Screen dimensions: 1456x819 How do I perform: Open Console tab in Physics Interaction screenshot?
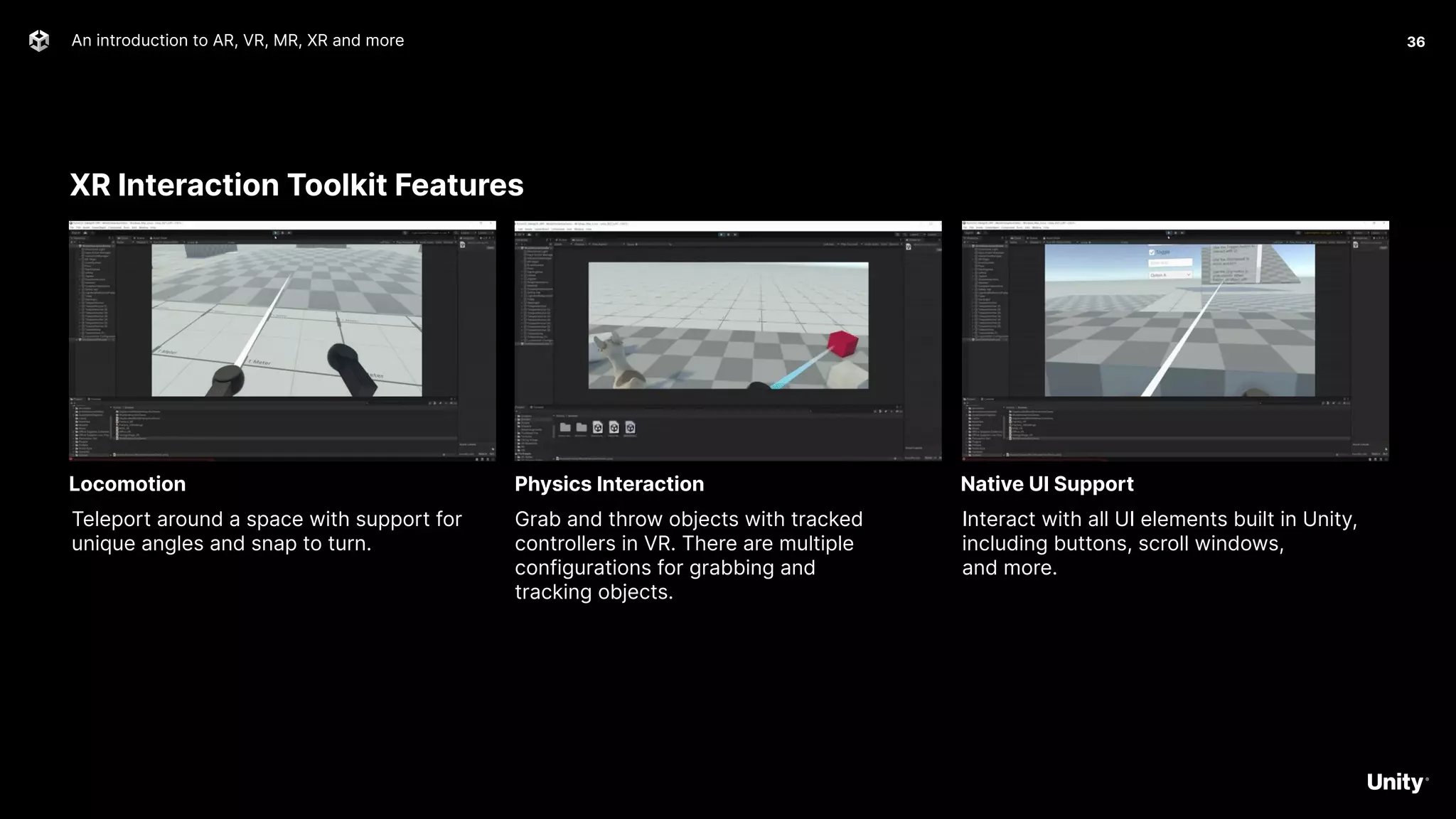click(537, 407)
